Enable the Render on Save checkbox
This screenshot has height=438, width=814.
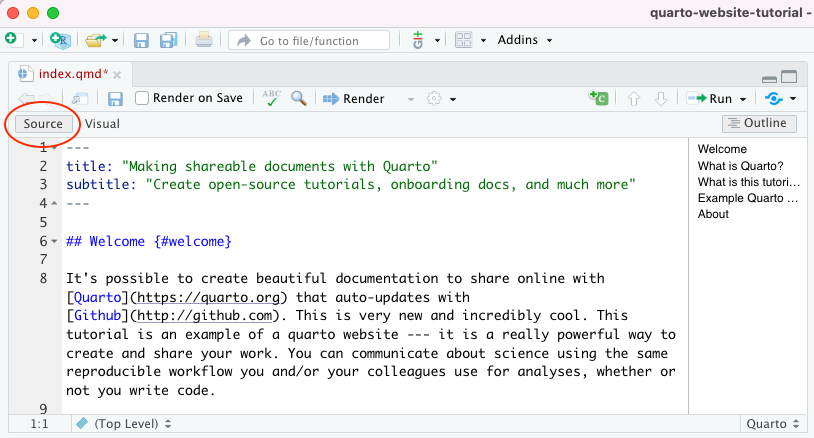coord(143,98)
